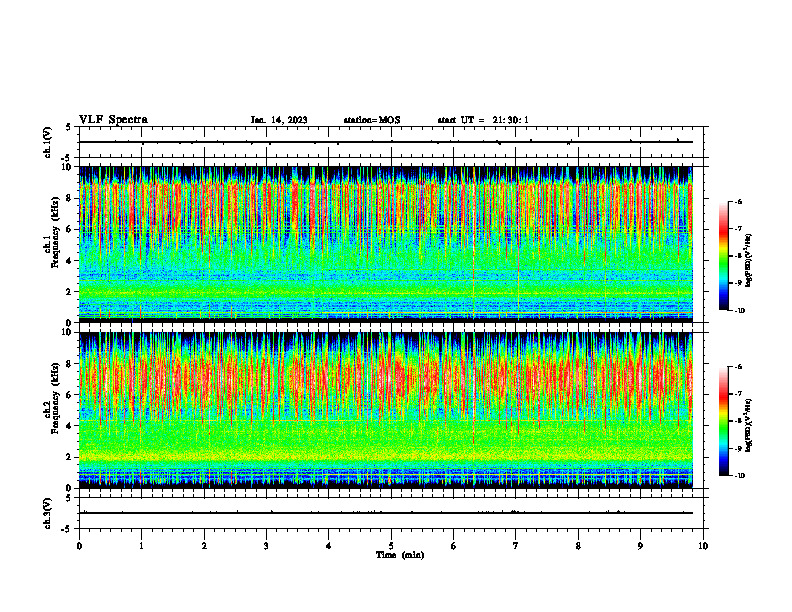Click the ch.2 color bar axis title
The image size is (792, 612).
pos(749,426)
